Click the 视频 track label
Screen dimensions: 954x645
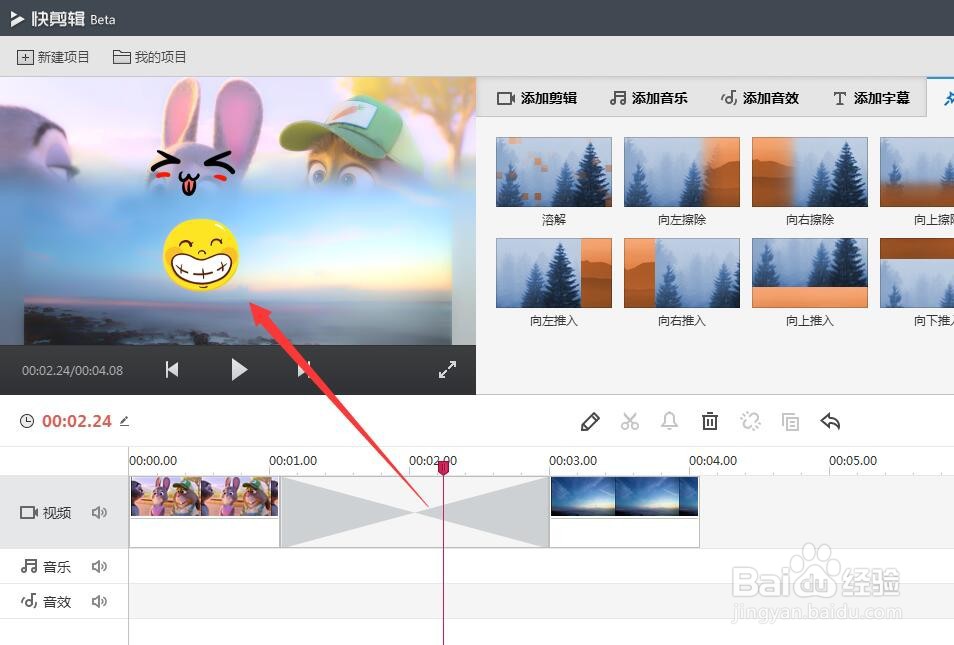57,513
